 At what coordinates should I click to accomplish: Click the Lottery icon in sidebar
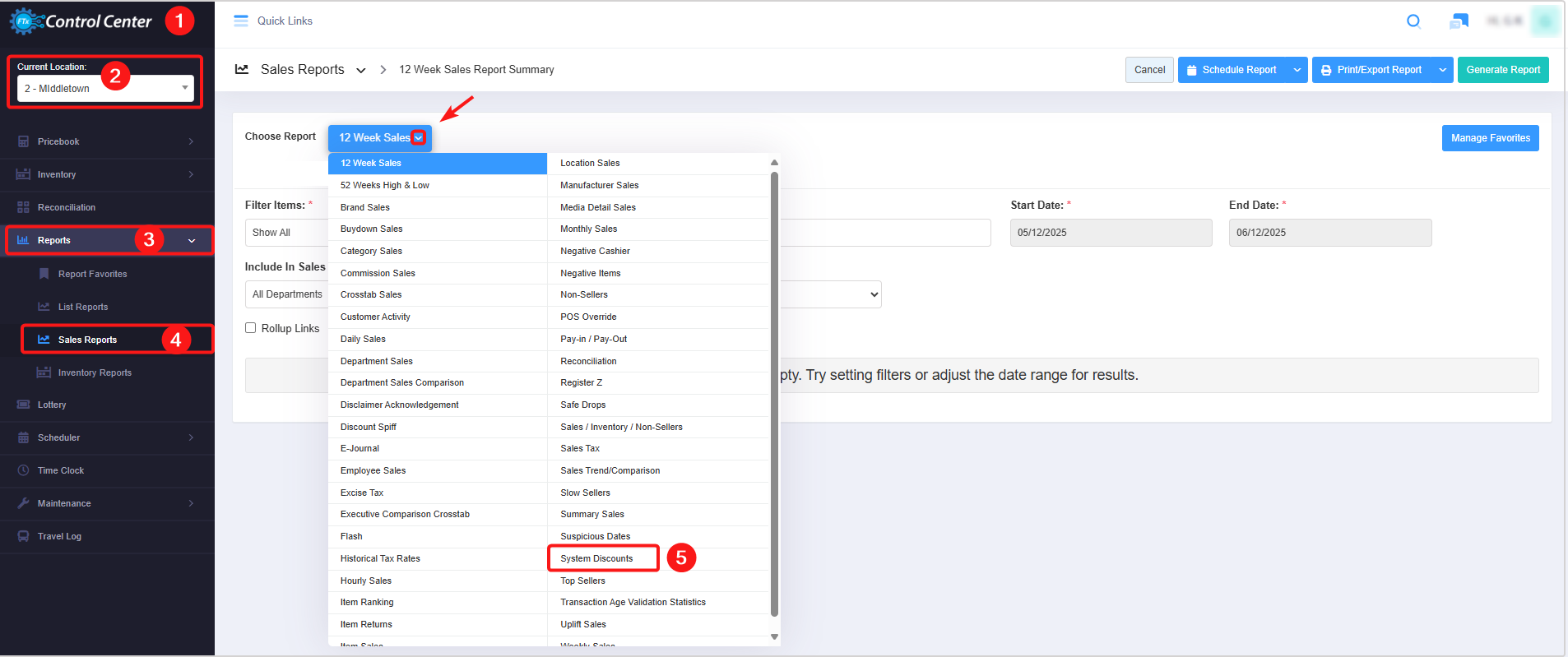click(x=23, y=405)
